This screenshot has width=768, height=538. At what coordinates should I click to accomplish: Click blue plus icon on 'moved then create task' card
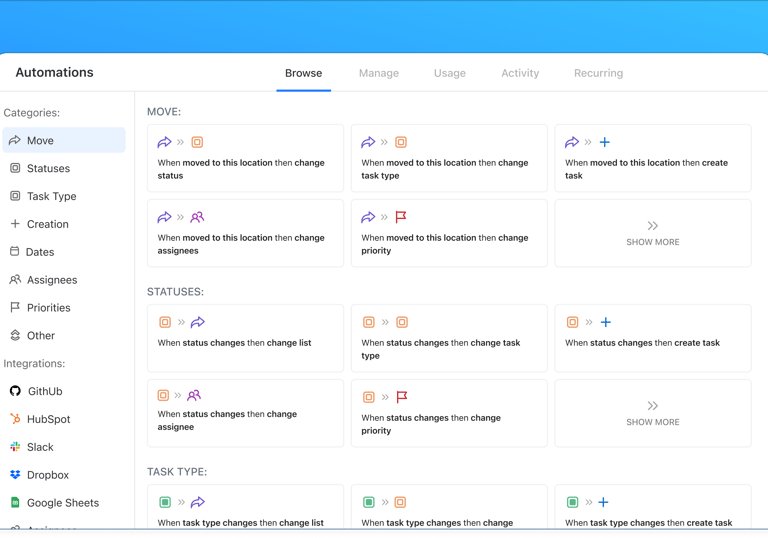tap(605, 142)
